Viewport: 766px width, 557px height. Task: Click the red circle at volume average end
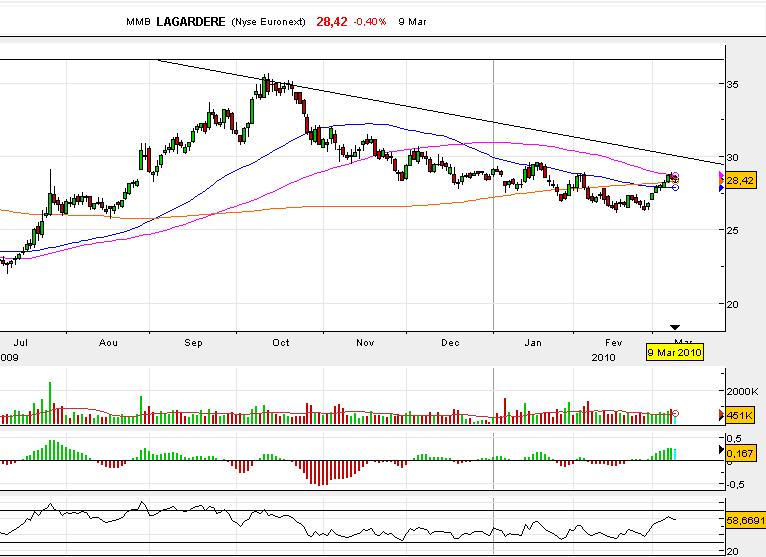pyautogui.click(x=676, y=413)
